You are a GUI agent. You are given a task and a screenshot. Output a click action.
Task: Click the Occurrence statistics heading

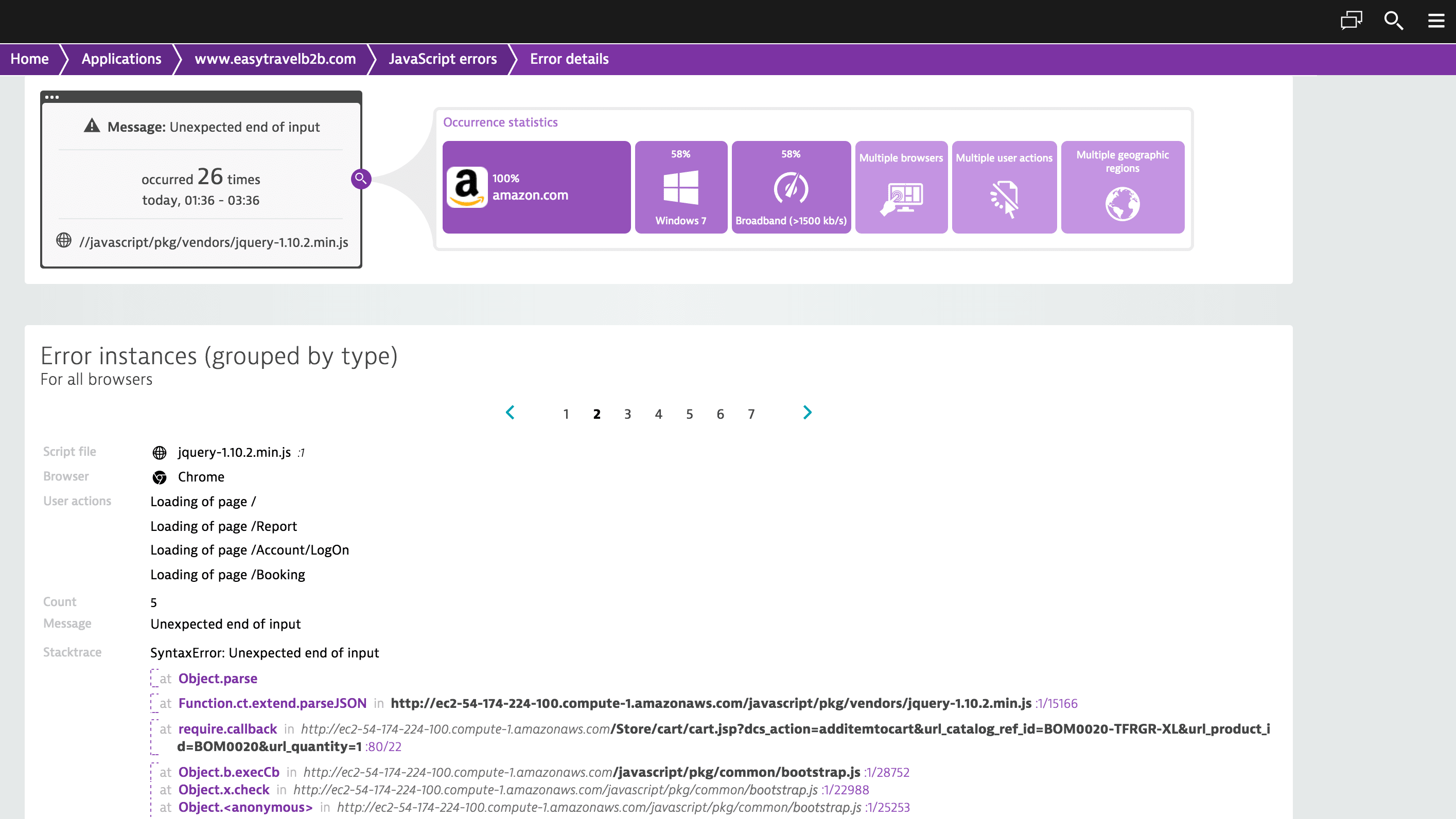(x=500, y=122)
